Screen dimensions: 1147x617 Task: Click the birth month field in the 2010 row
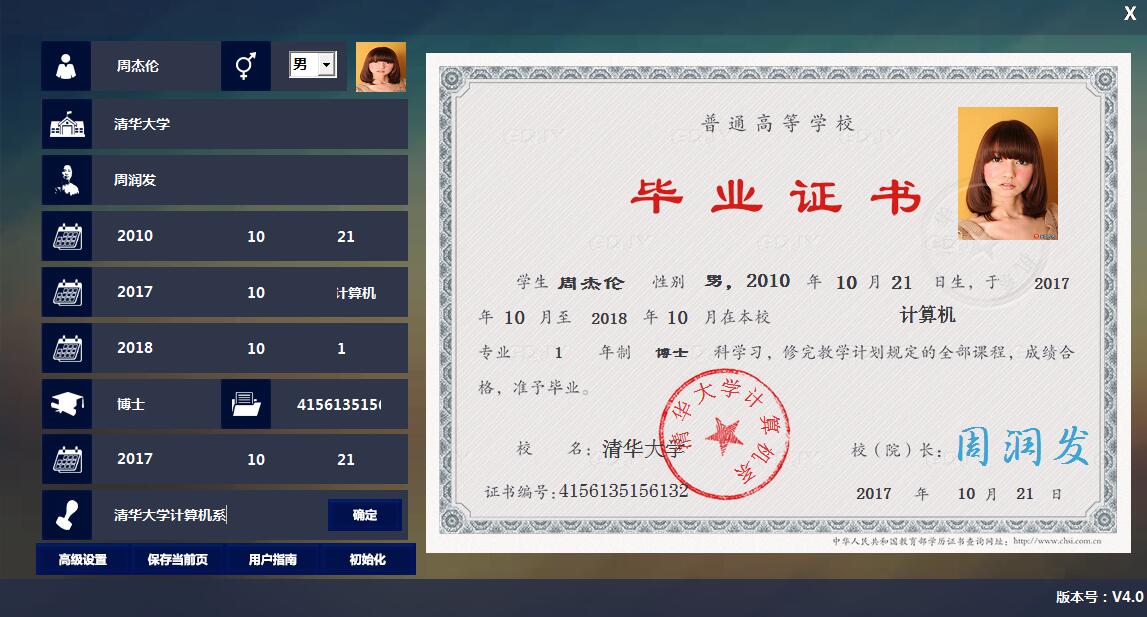coord(256,236)
